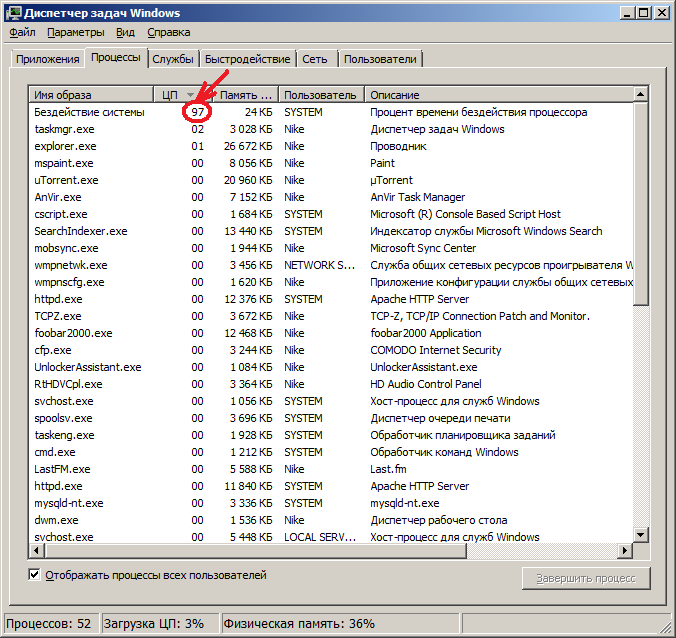Viewport: 676px width, 638px height.
Task: Open the Файл menu
Action: pyautogui.click(x=22, y=32)
